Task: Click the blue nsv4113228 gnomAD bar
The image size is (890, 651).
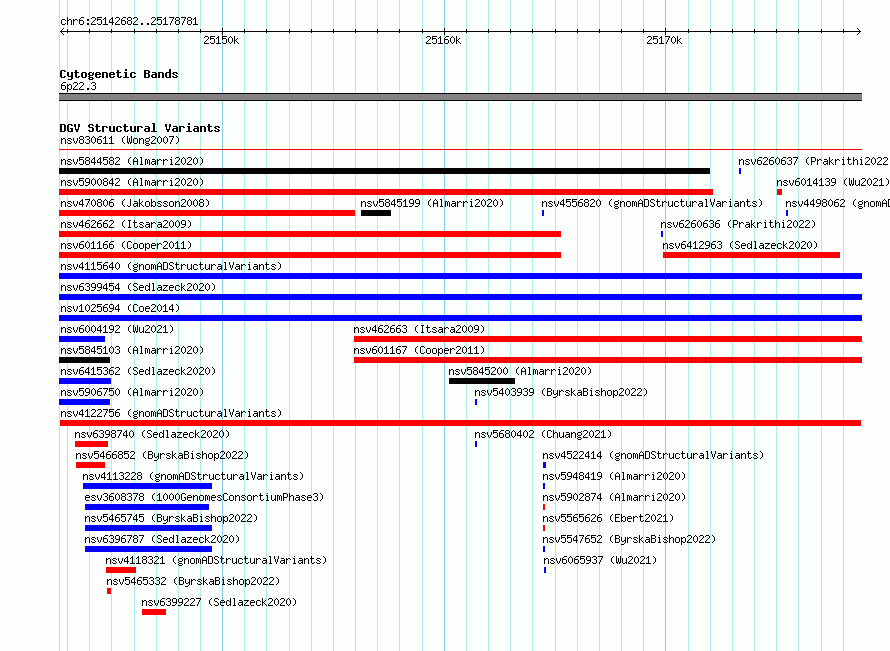Action: click(x=148, y=486)
